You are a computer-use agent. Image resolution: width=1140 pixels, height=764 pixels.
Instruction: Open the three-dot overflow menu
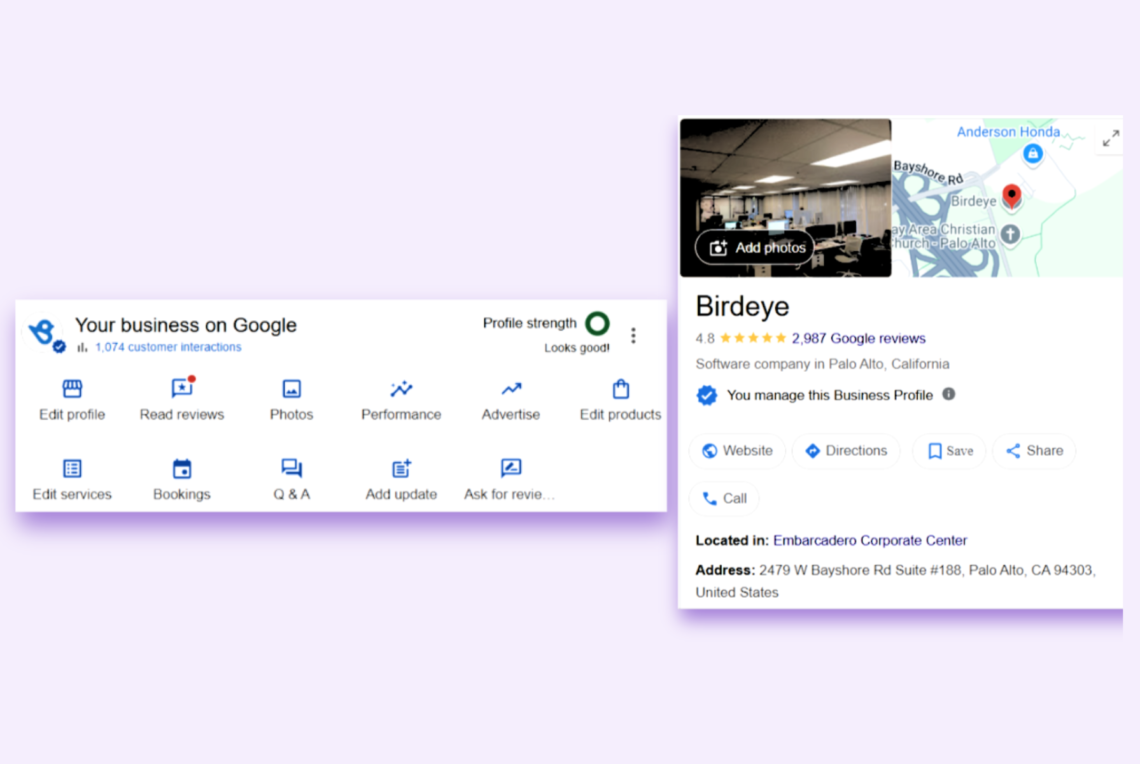pyautogui.click(x=633, y=335)
